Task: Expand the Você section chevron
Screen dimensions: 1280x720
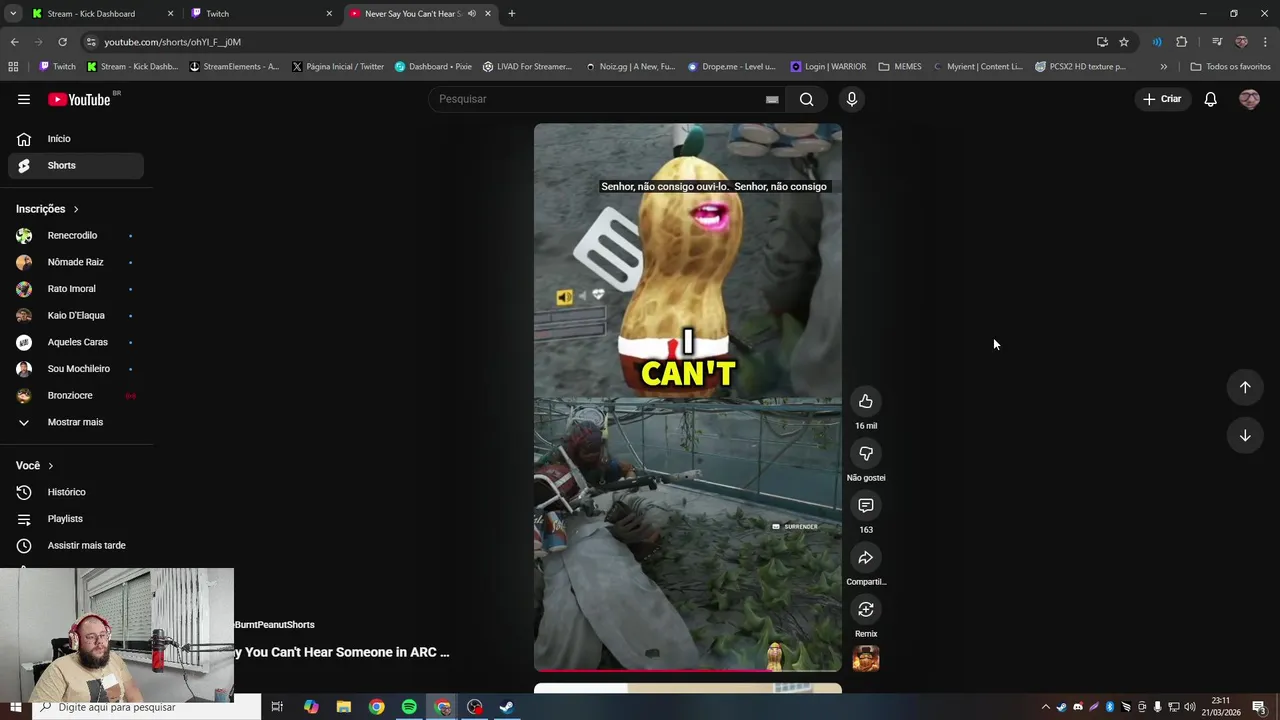Action: pyautogui.click(x=50, y=466)
